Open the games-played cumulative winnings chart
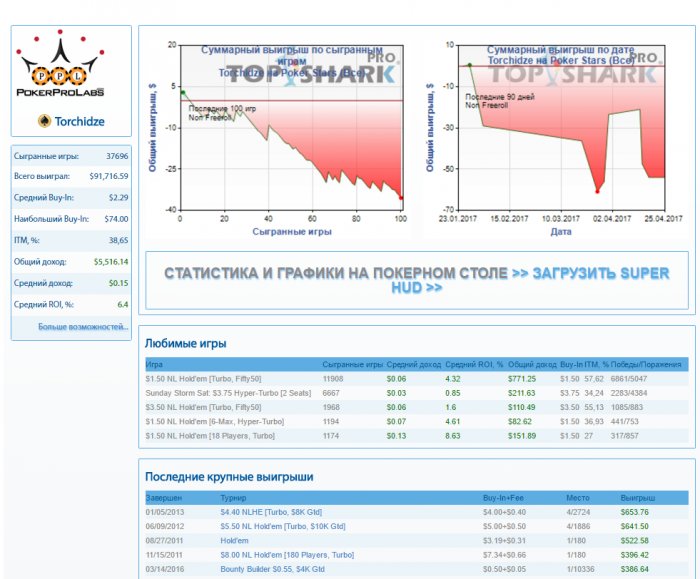The height and width of the screenshot is (579, 700). [278, 137]
